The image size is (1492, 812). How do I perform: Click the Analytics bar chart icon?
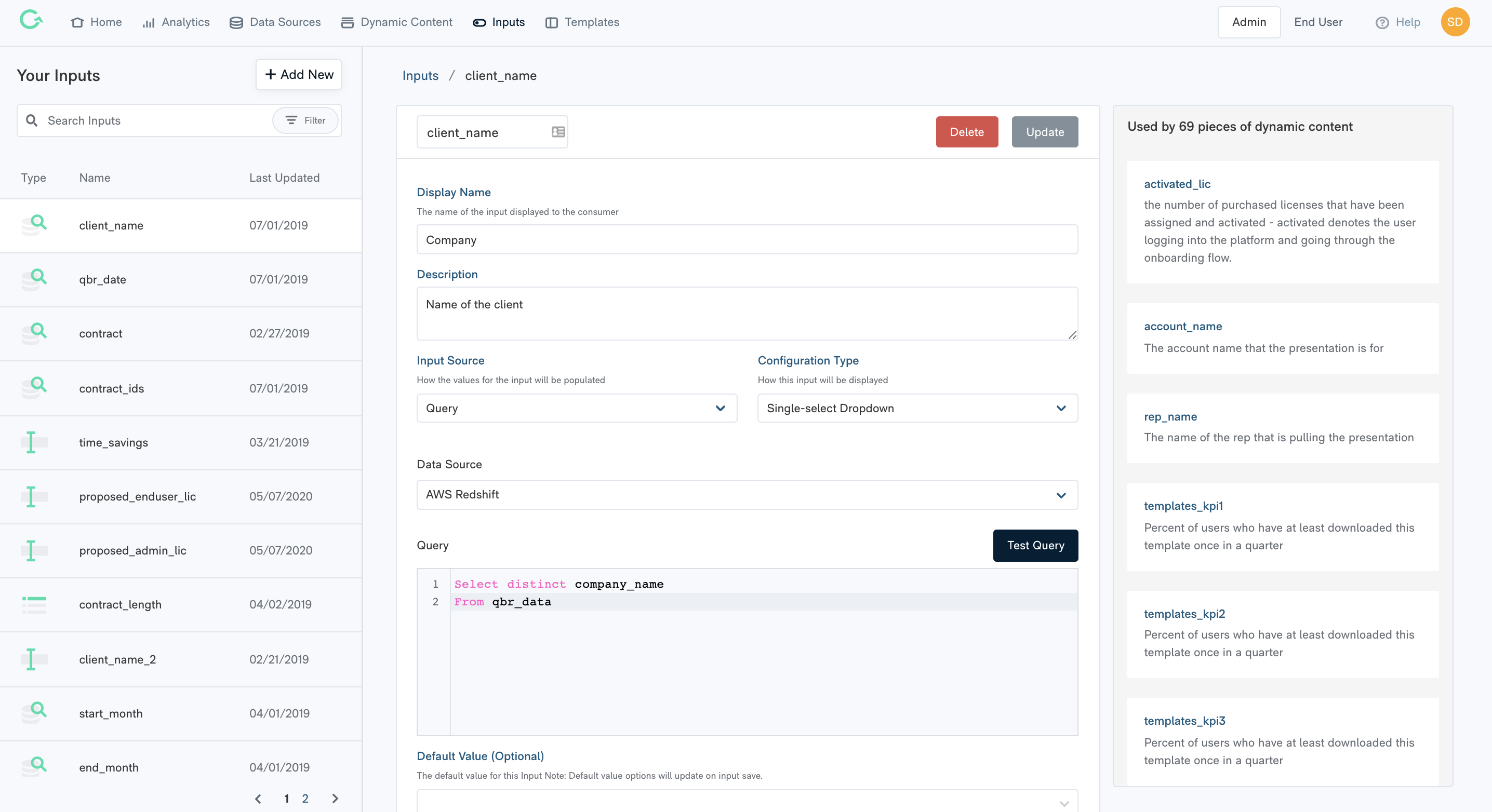[x=149, y=22]
